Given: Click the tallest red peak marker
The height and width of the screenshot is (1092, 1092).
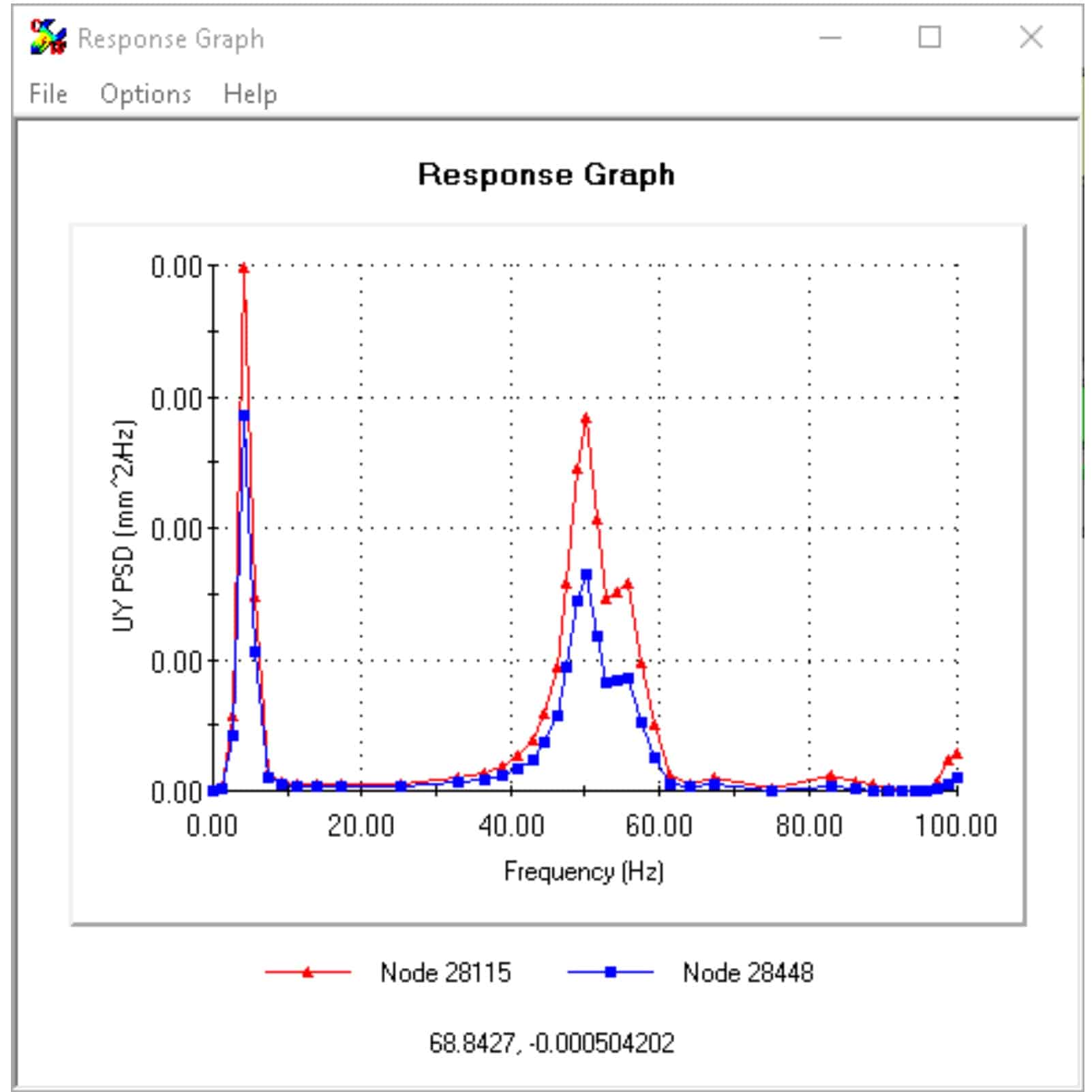Looking at the screenshot, I should click(x=244, y=269).
